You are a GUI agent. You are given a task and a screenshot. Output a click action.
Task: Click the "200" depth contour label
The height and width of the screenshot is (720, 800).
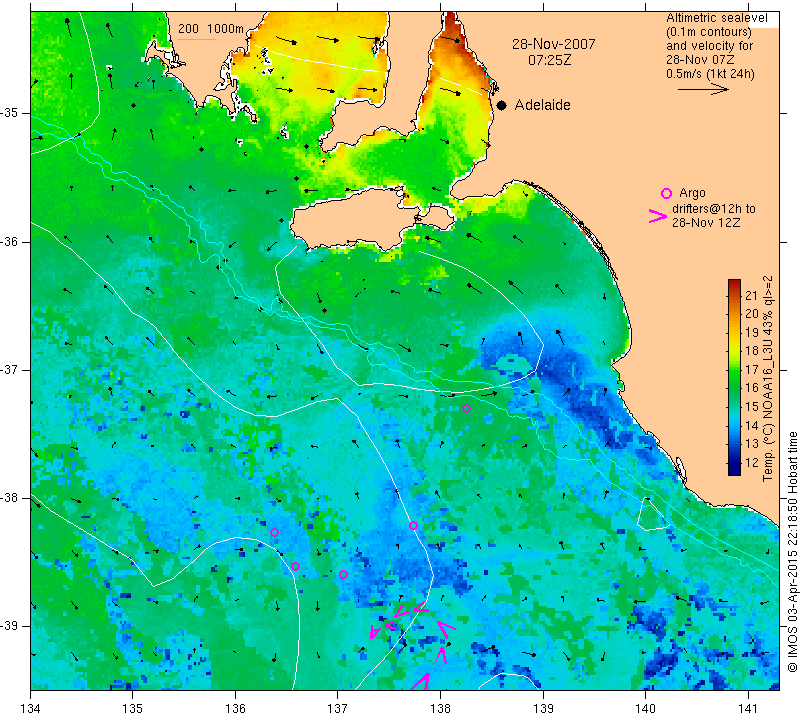coord(188,29)
